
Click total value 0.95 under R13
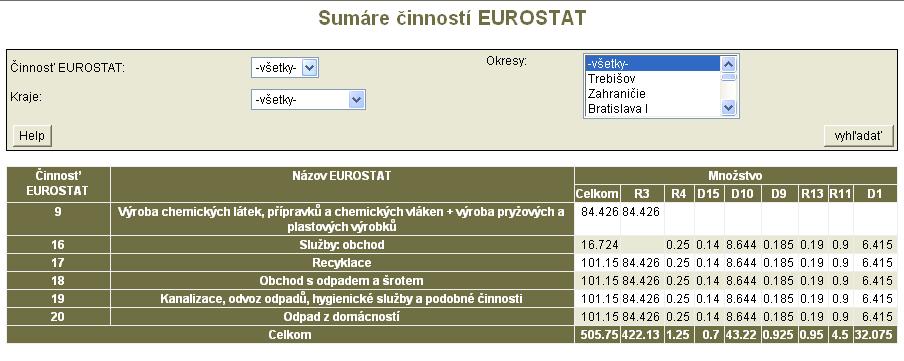click(x=812, y=334)
